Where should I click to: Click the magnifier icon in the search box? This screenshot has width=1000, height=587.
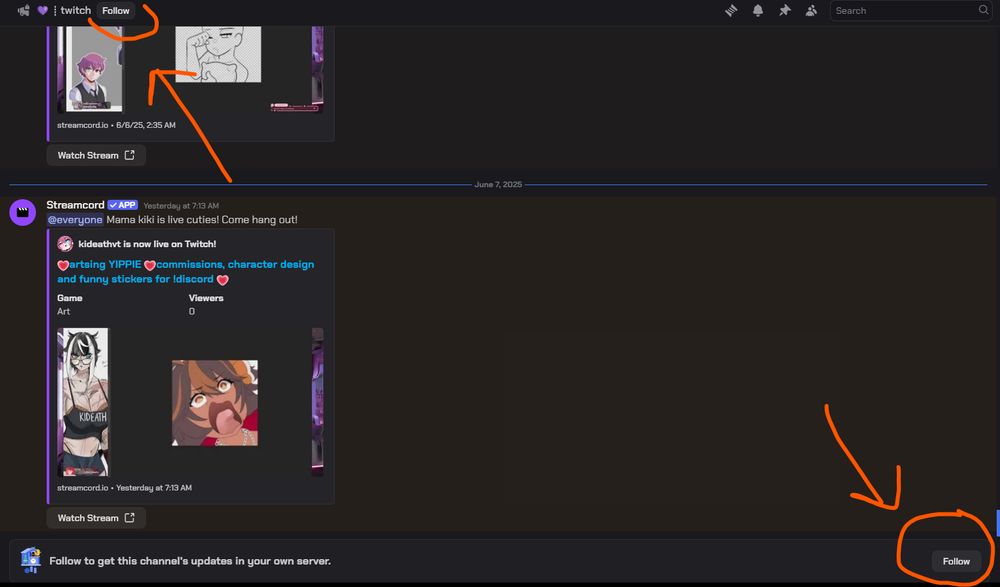pyautogui.click(x=983, y=10)
